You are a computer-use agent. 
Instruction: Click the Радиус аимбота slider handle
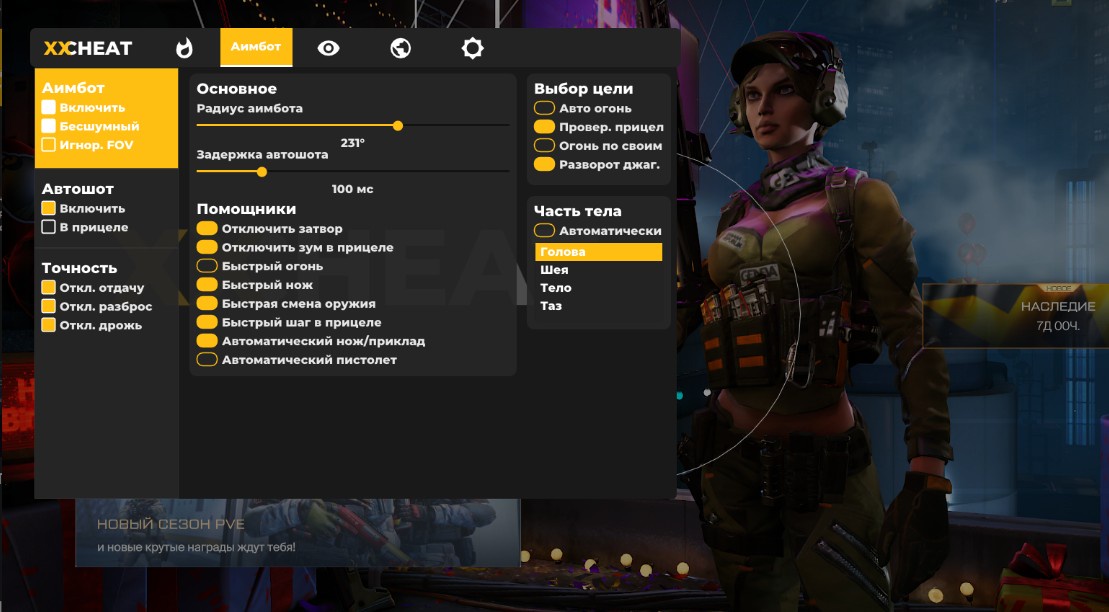point(398,126)
